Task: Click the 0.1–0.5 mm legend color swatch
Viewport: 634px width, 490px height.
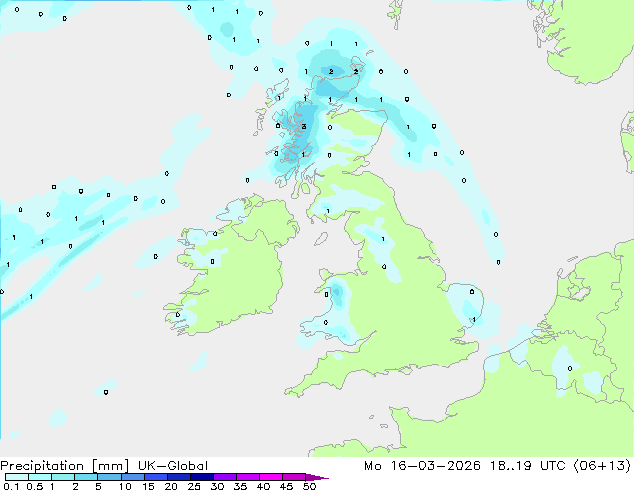Action: 17,477
